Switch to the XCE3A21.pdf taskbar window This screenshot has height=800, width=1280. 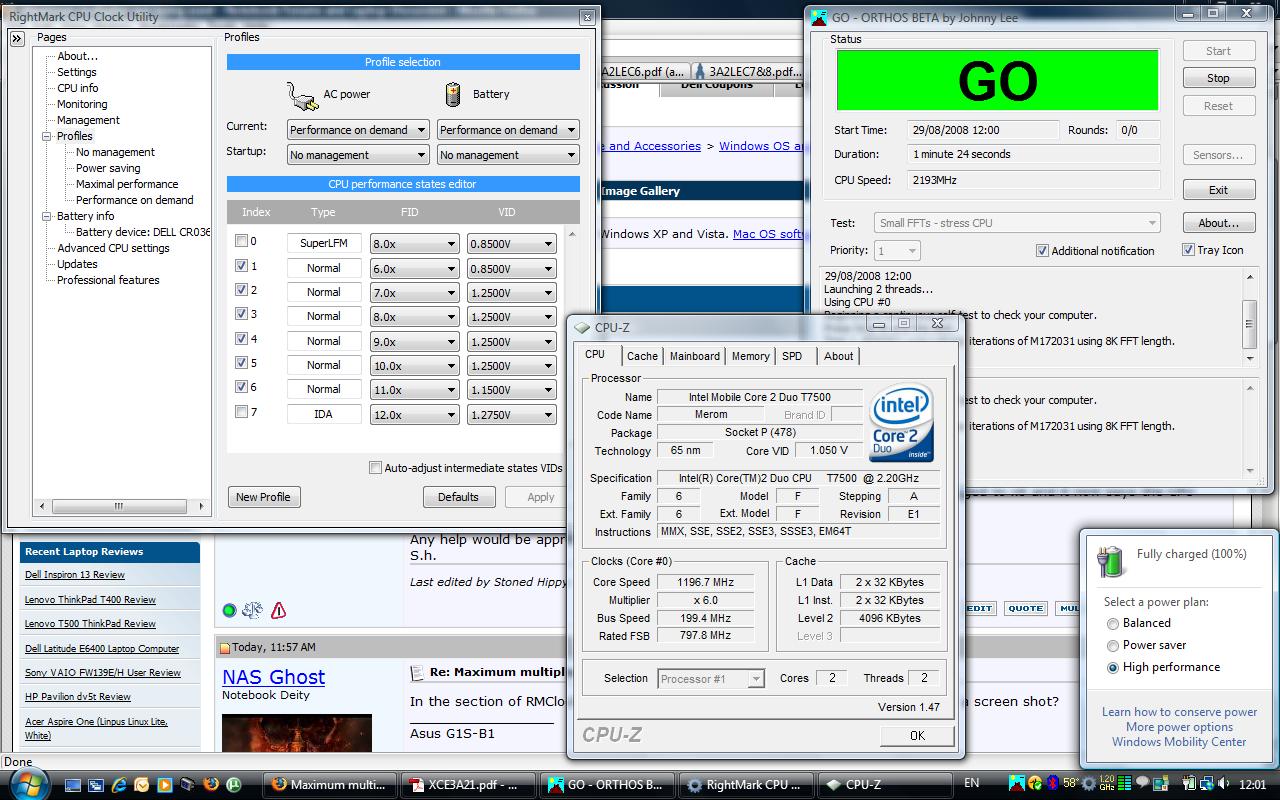467,785
